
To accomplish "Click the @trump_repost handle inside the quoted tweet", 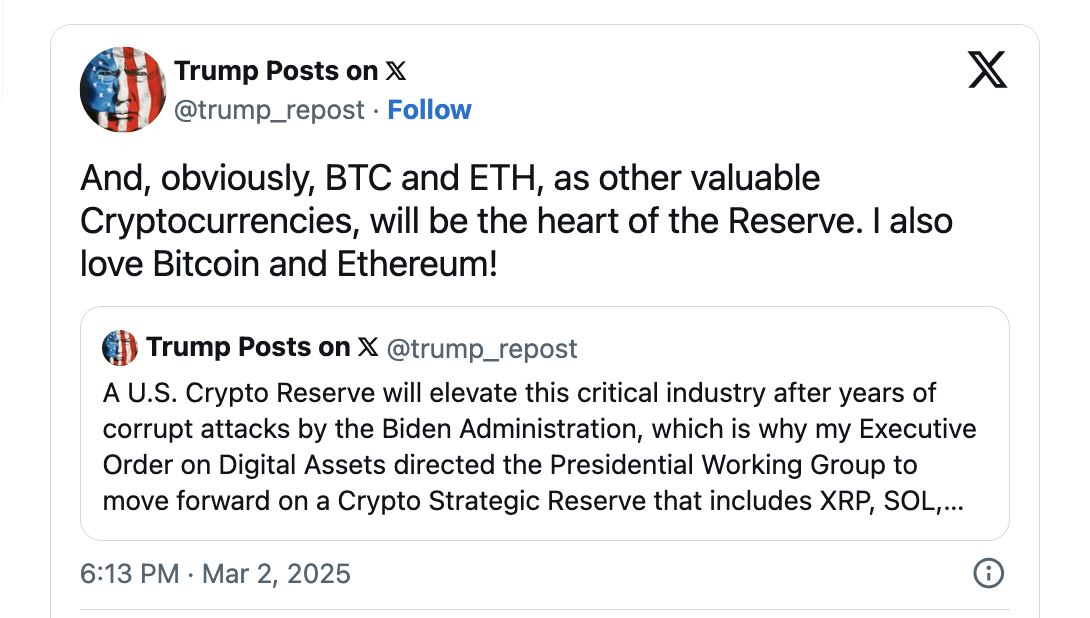I will pos(483,348).
